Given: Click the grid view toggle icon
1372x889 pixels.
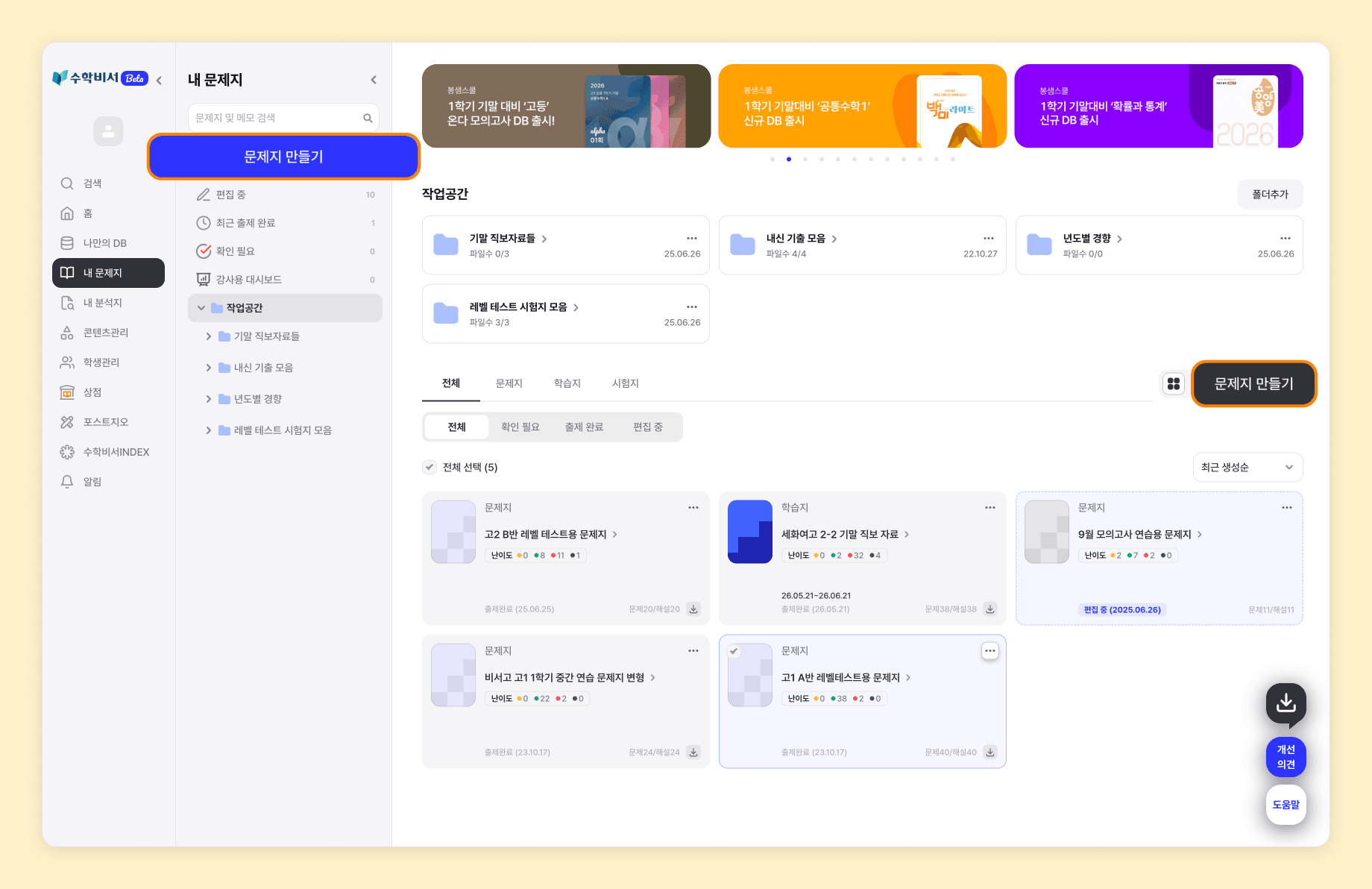Looking at the screenshot, I should [1174, 383].
